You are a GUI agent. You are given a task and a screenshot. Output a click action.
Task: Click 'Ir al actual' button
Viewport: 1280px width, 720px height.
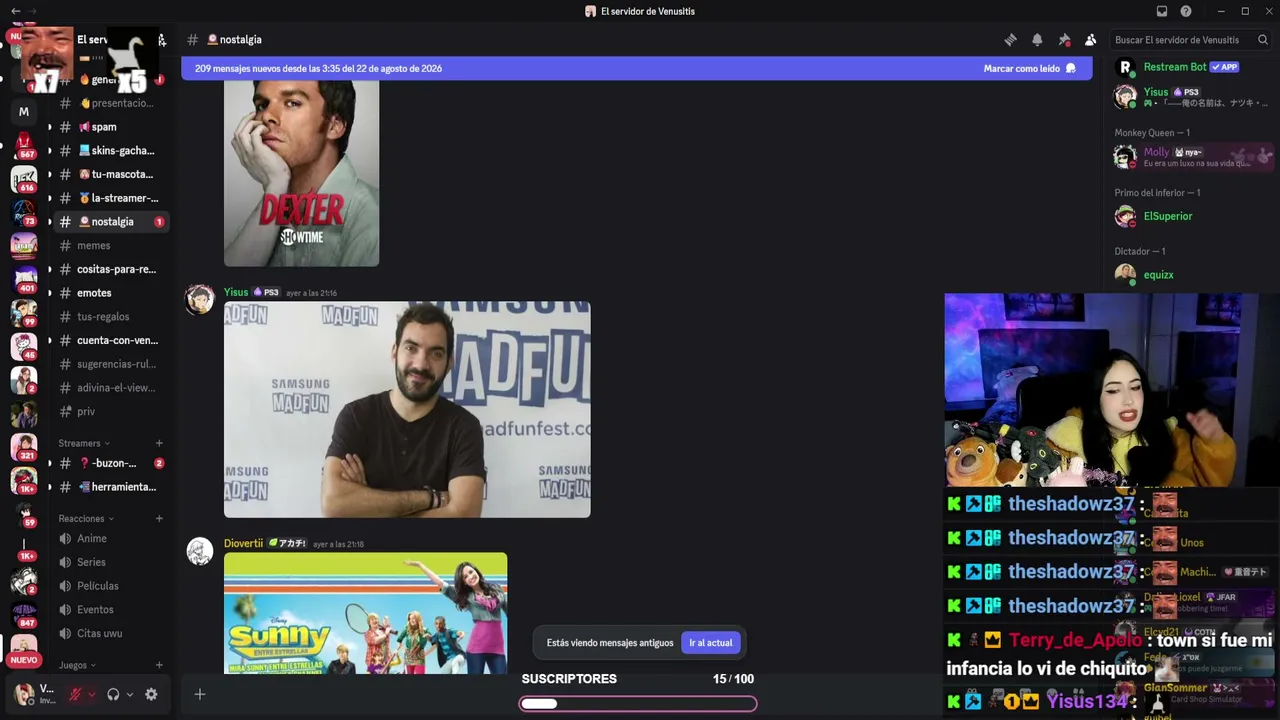pyautogui.click(x=710, y=643)
